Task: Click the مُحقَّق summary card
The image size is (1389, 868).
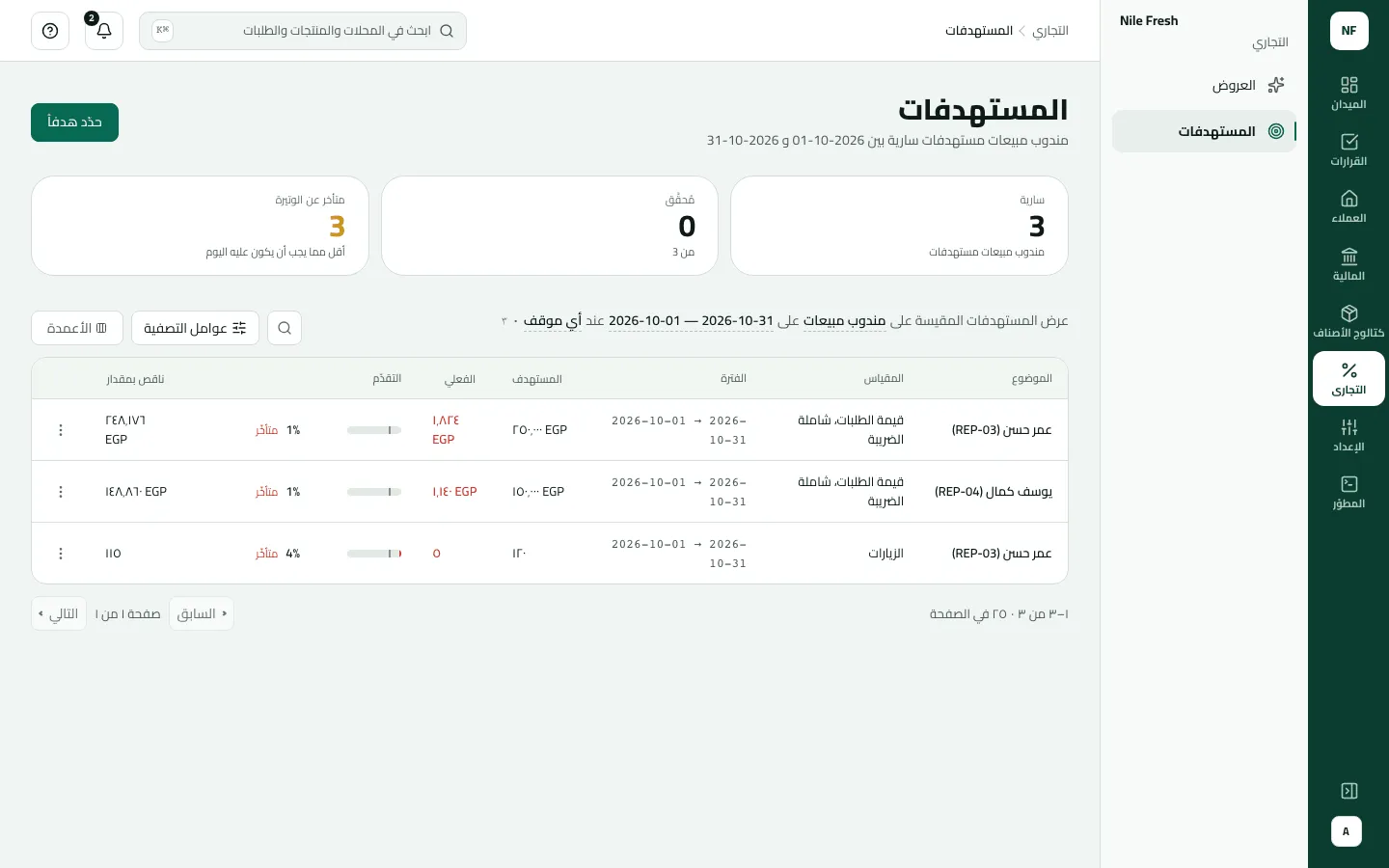Action: pyautogui.click(x=550, y=226)
